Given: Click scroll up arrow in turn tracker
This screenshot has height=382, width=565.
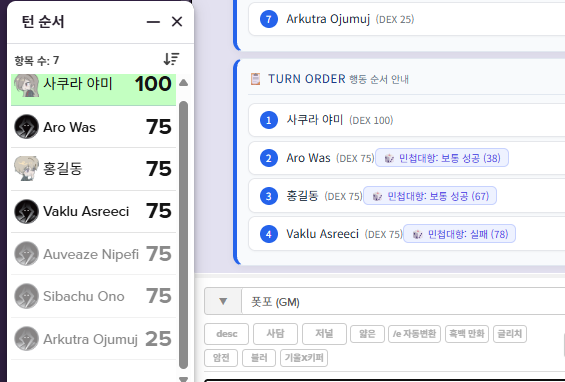Looking at the screenshot, I should click(183, 83).
